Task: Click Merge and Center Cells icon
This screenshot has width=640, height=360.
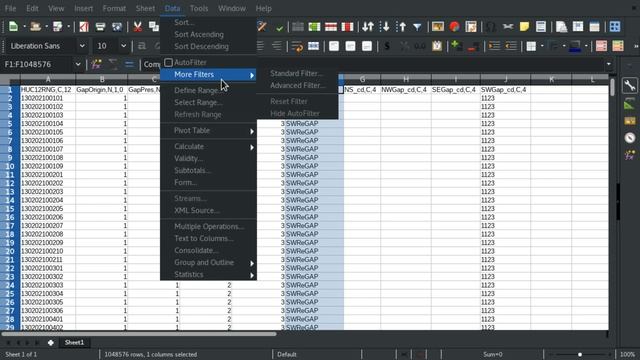Action: (313, 46)
